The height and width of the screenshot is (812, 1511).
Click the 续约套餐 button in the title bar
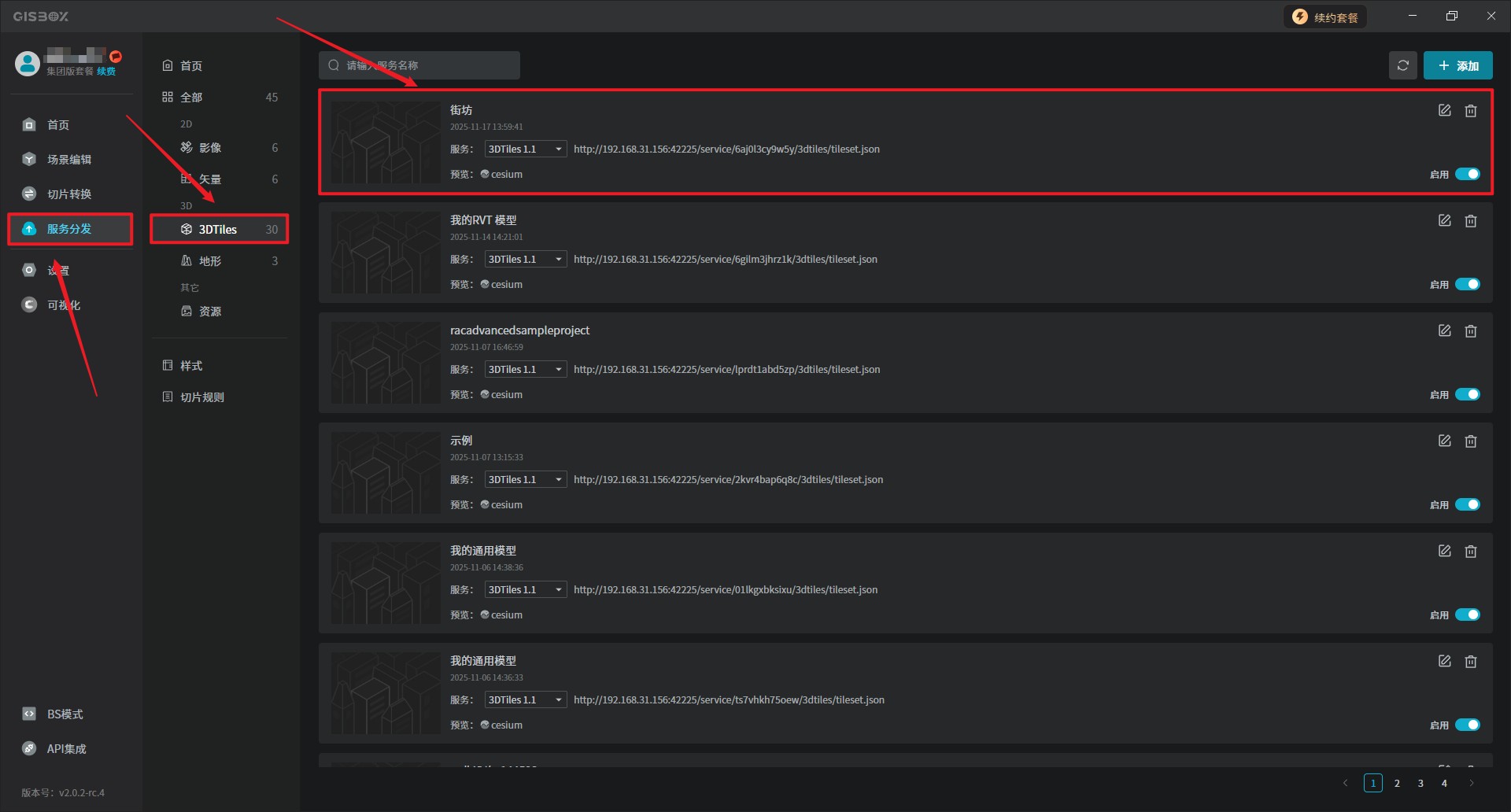point(1325,17)
